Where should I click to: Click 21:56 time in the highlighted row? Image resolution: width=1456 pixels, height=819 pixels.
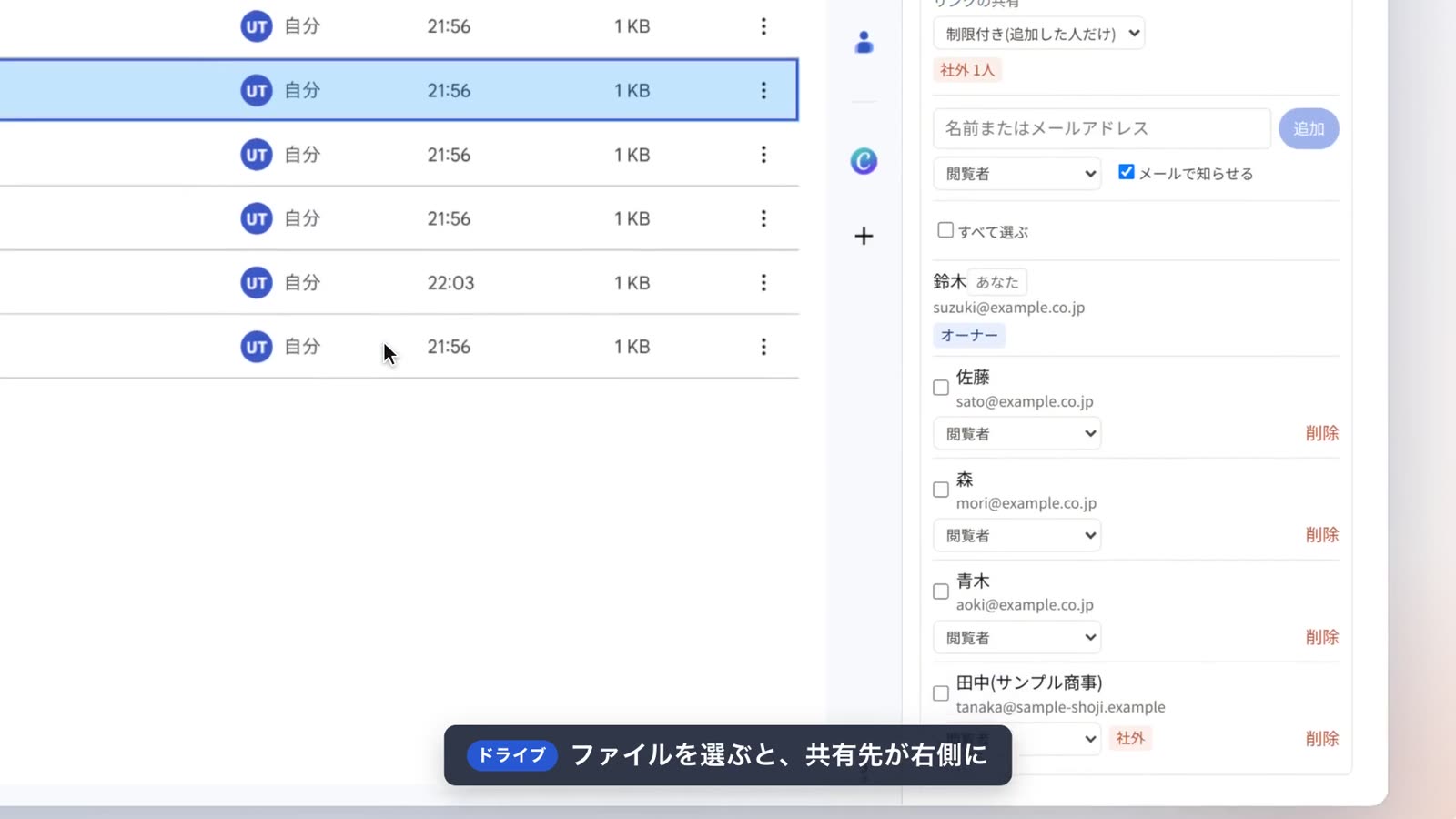coord(449,91)
